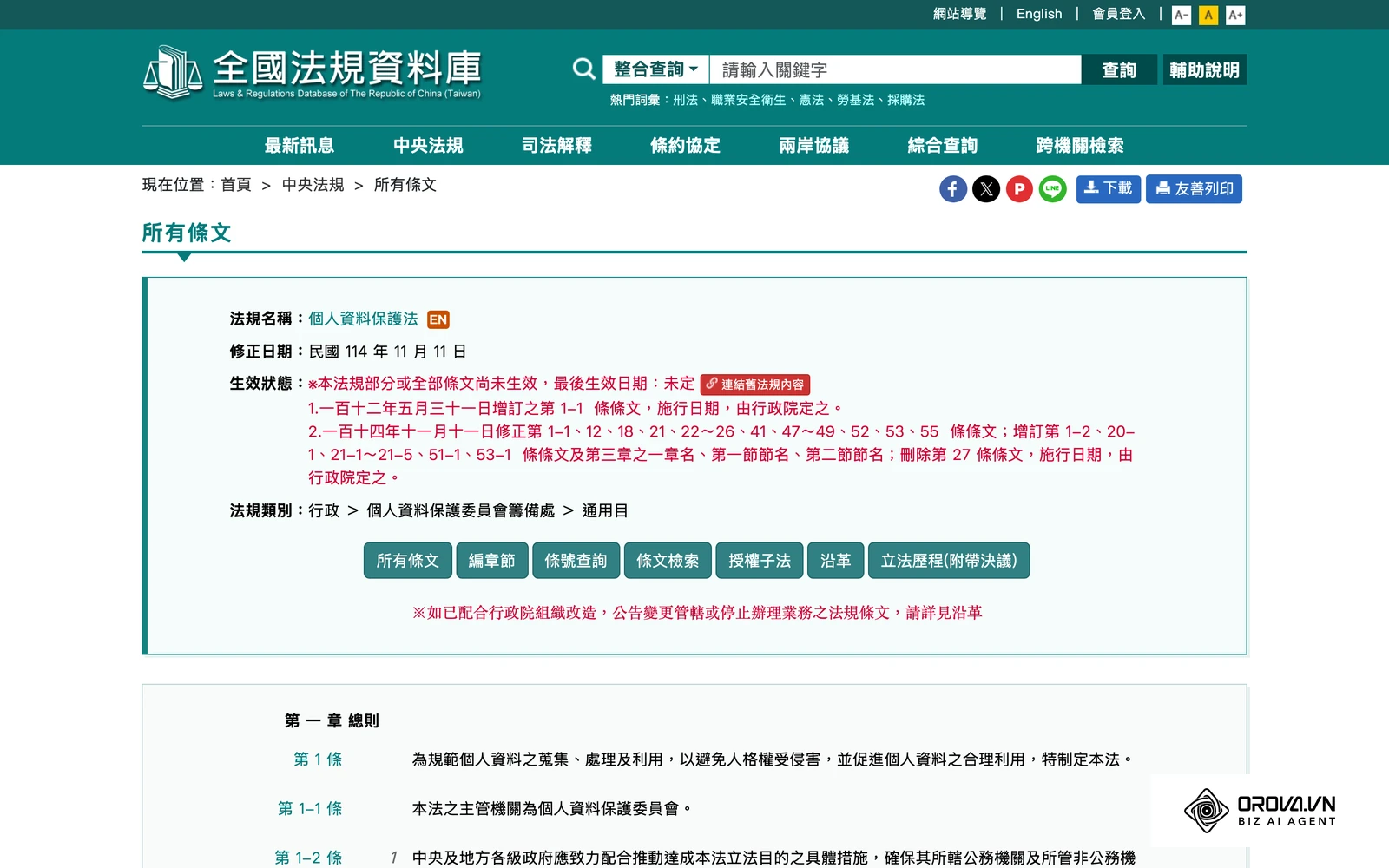Click the magnifier search icon
This screenshot has height=868, width=1389.
click(584, 69)
